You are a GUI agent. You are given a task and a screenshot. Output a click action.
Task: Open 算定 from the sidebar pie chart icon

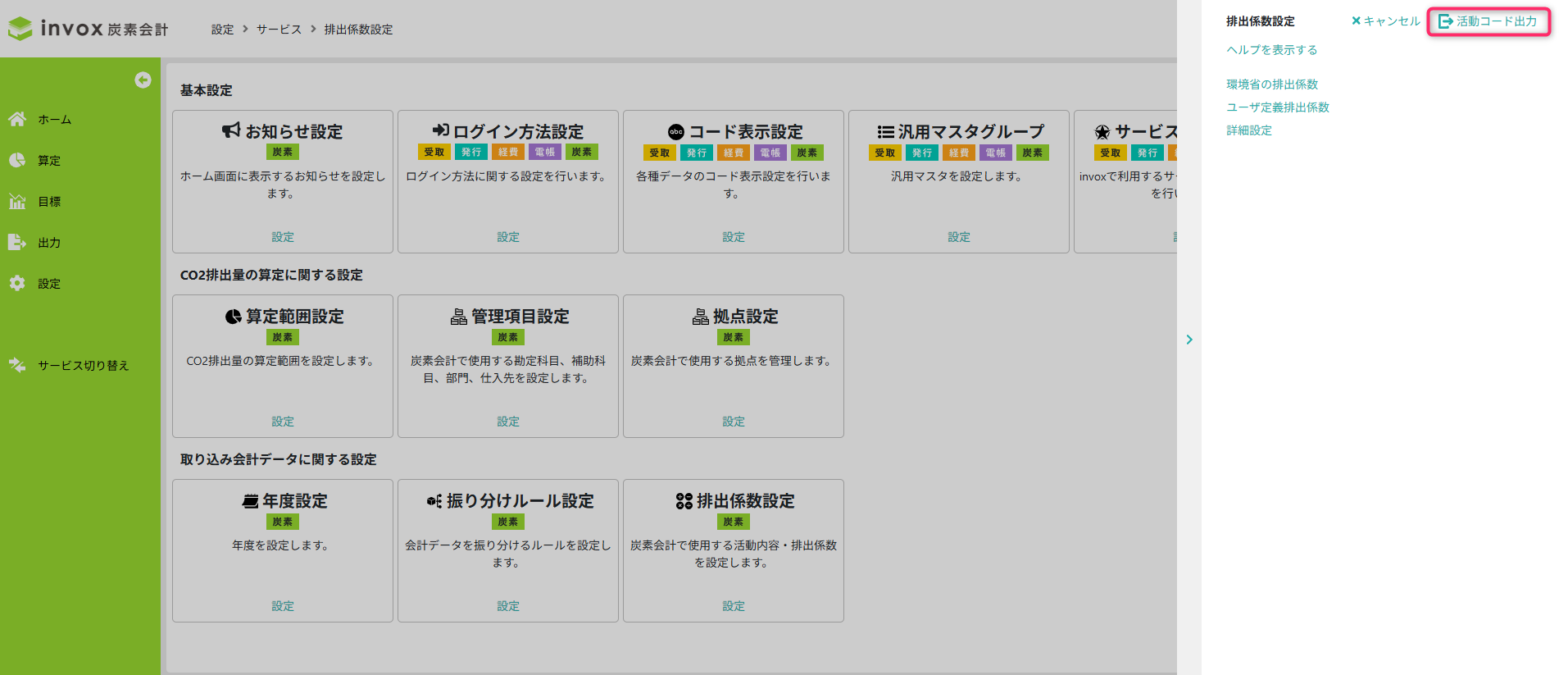pos(17,160)
